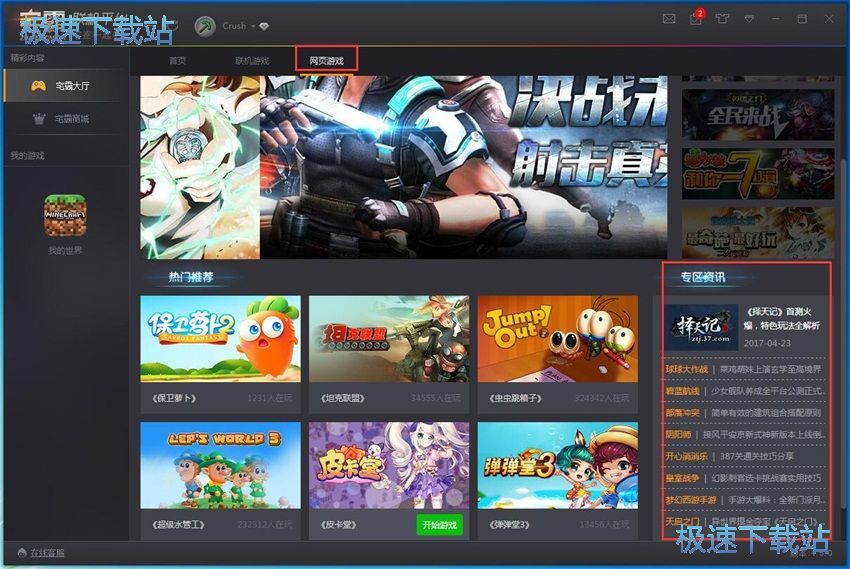Screen dimensions: 850x569
Task: Select 宅霸大厅 in the sidebar
Action: point(66,86)
